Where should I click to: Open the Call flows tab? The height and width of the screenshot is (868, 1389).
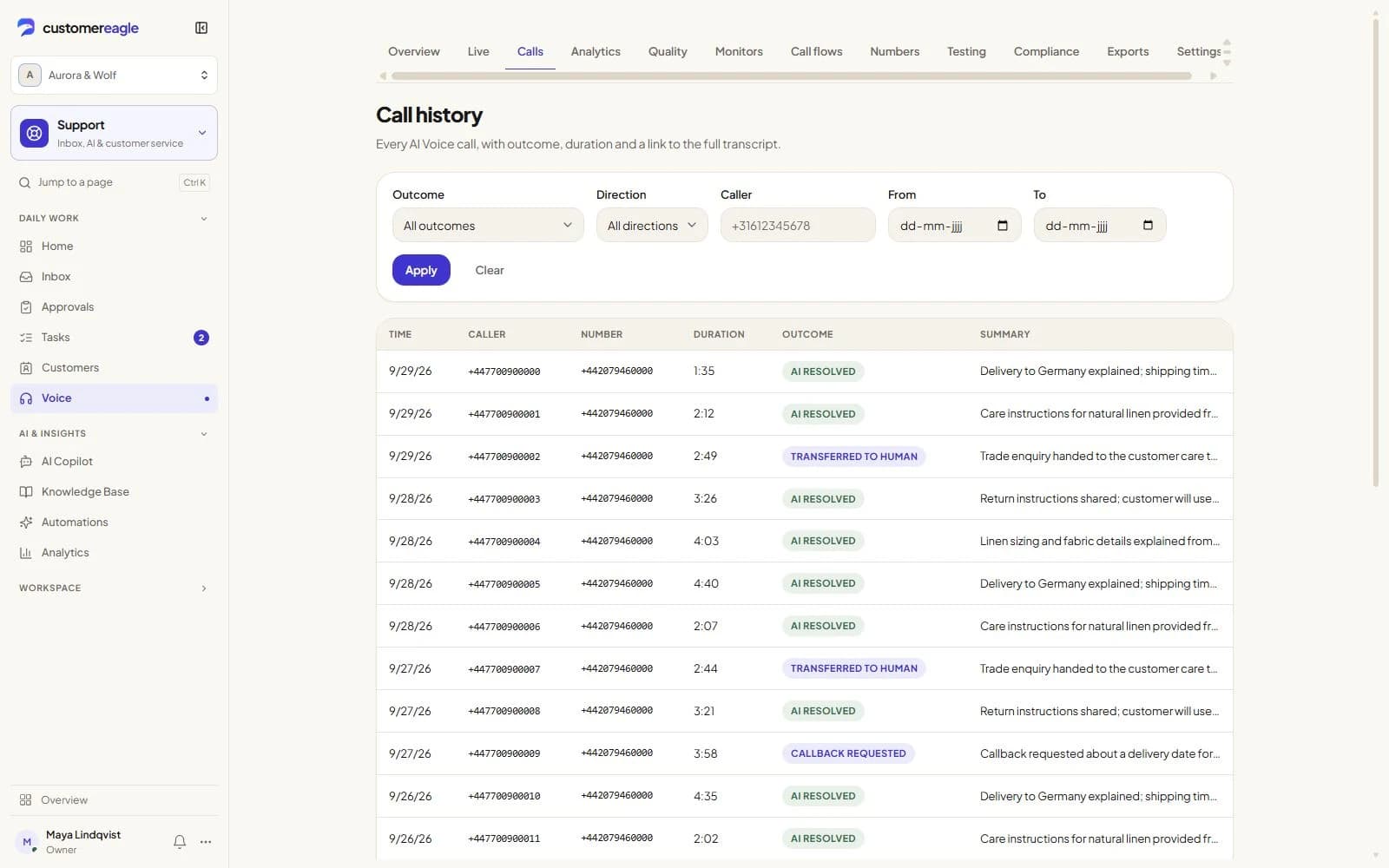(816, 51)
